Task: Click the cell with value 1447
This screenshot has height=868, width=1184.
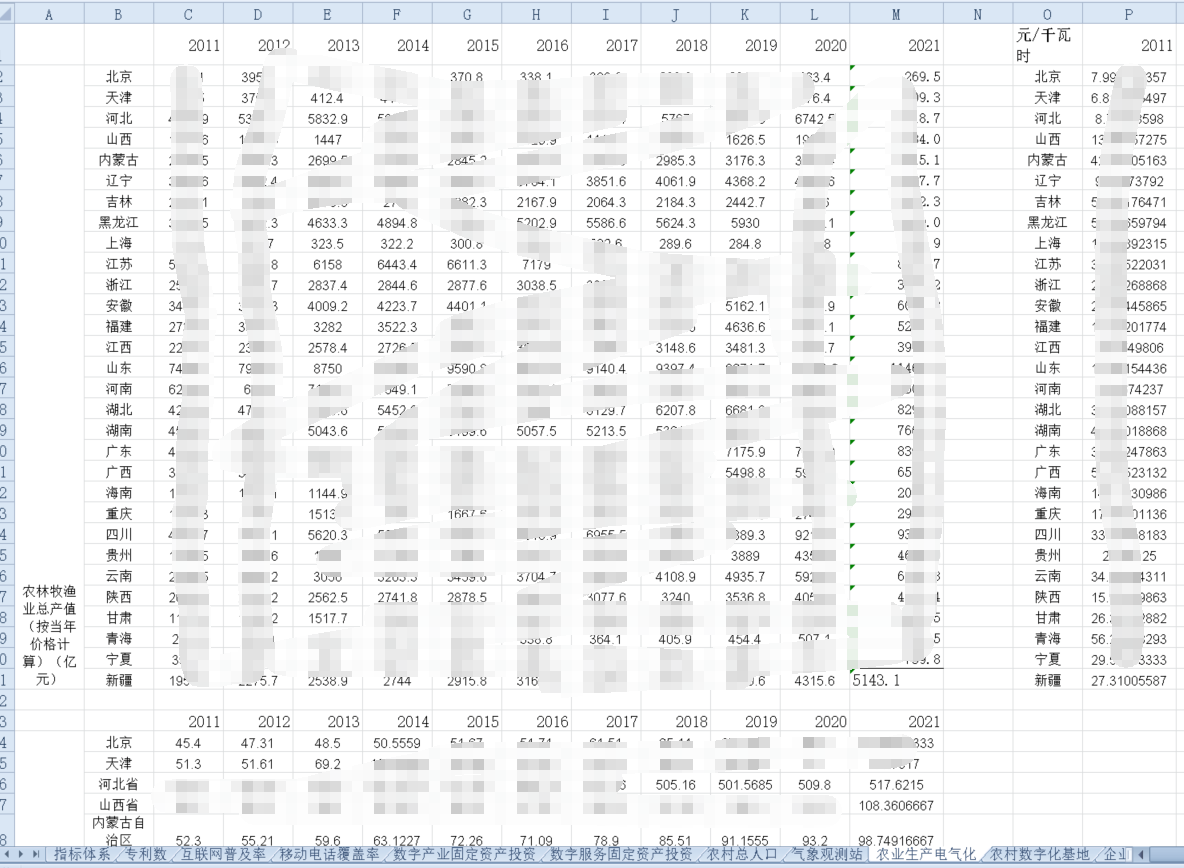Action: tap(327, 140)
